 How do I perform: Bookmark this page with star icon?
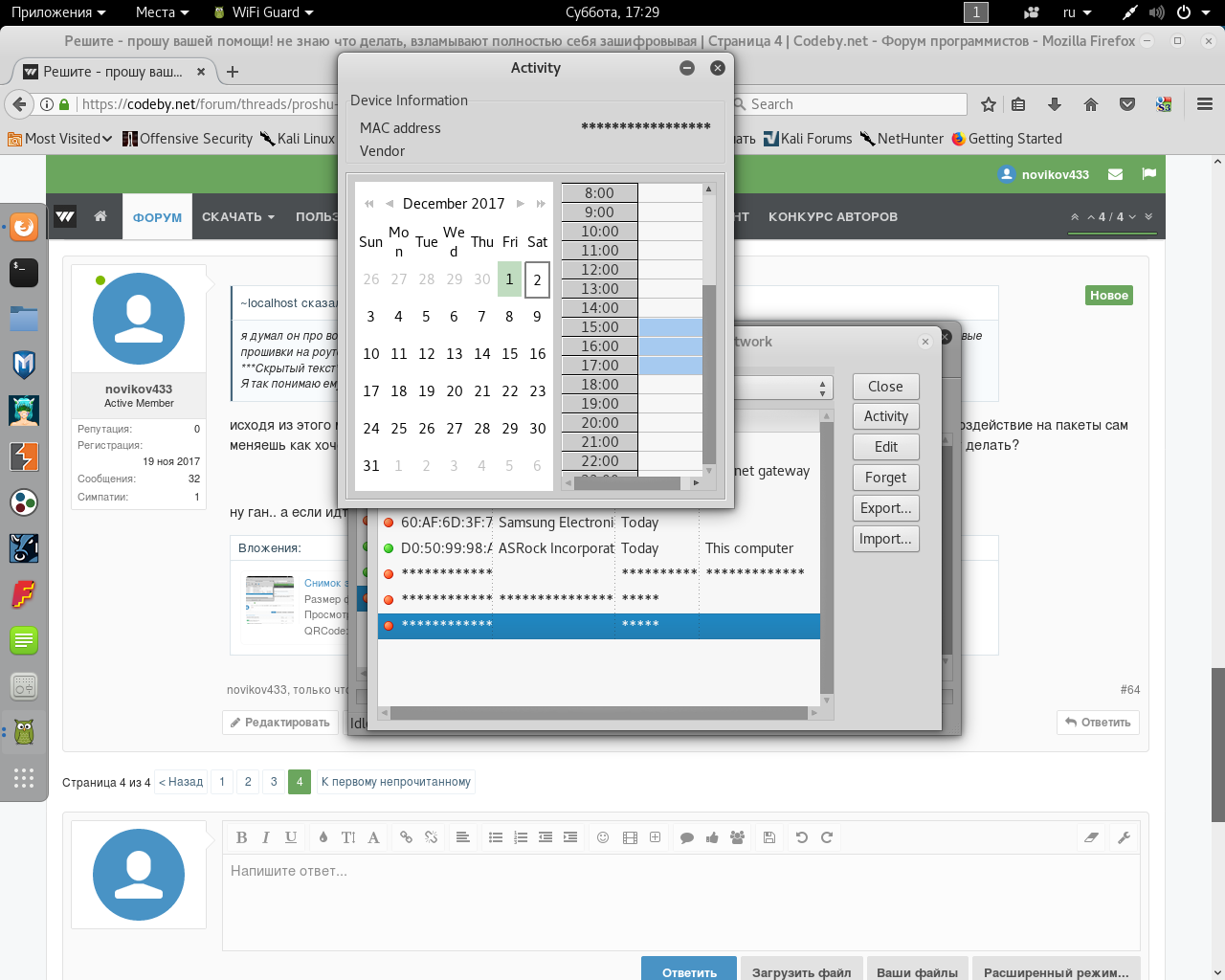pyautogui.click(x=989, y=104)
